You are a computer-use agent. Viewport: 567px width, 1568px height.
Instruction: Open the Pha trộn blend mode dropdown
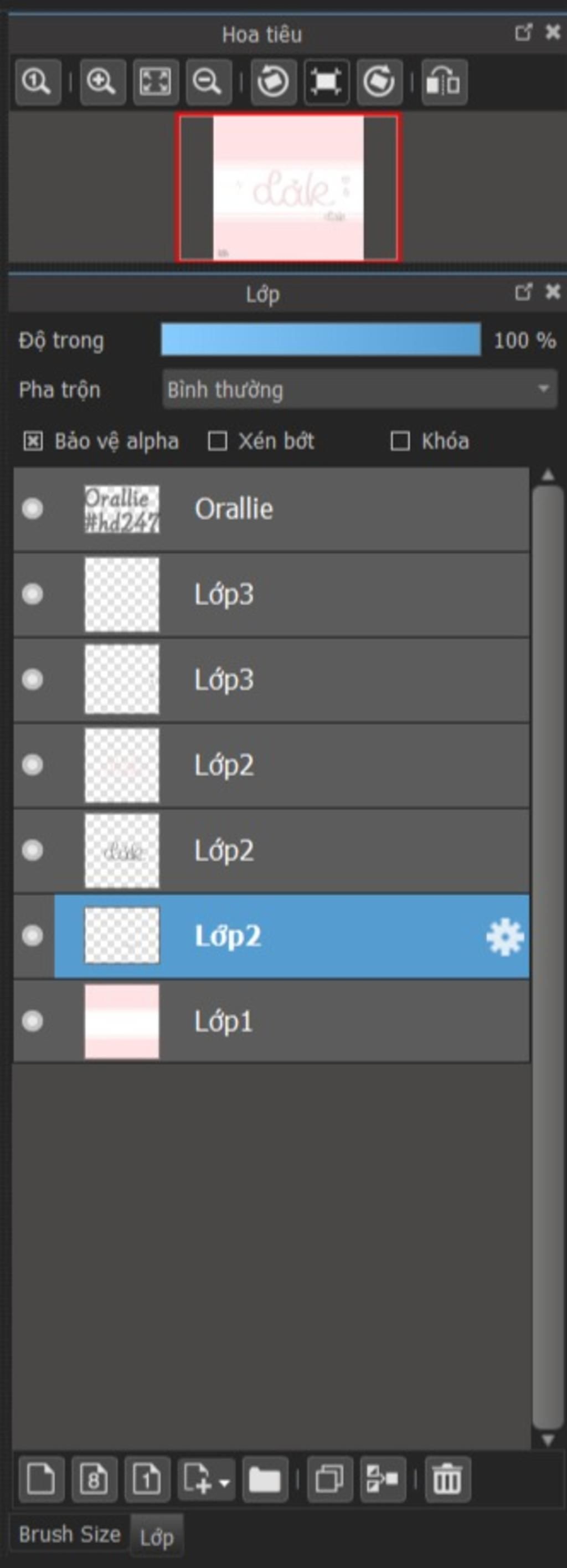pyautogui.click(x=359, y=389)
